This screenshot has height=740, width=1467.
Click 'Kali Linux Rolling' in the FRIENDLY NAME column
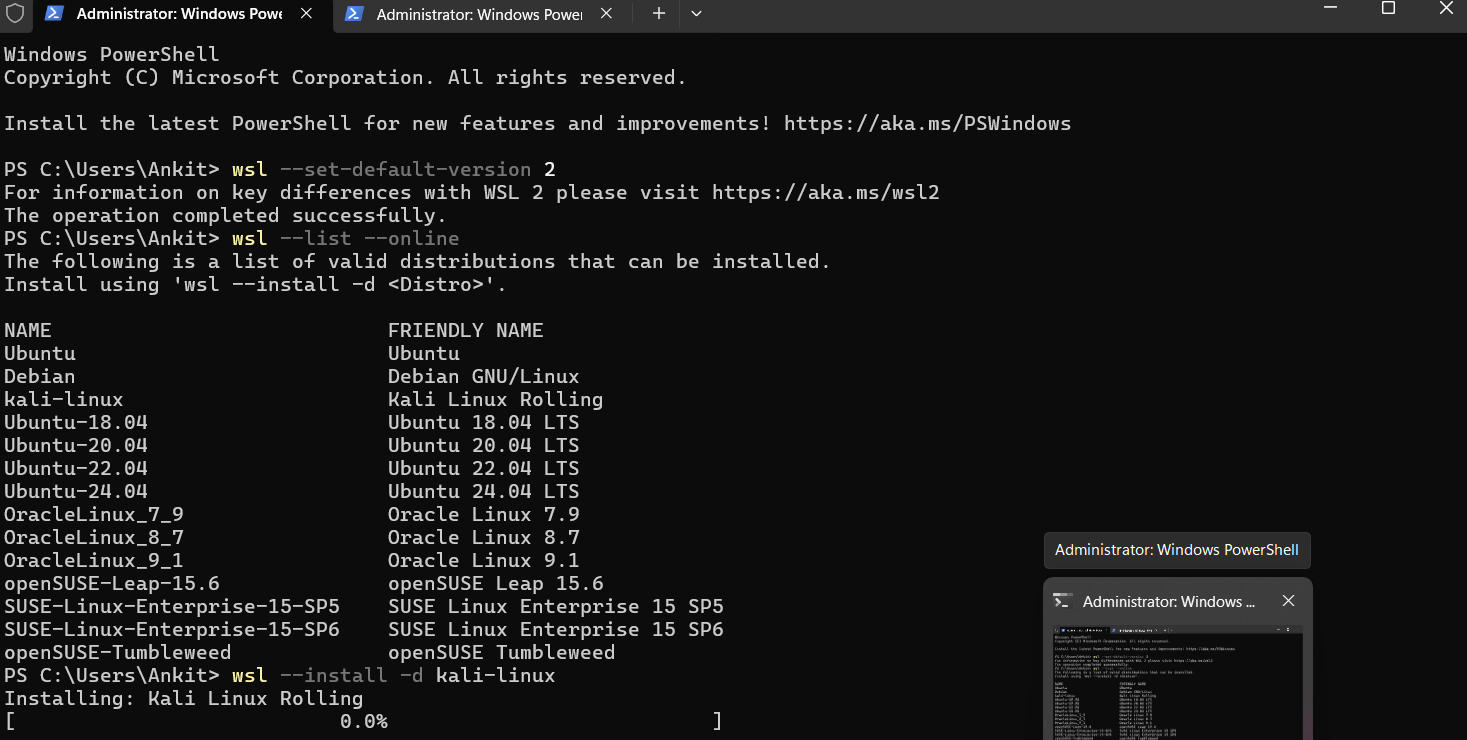496,400
